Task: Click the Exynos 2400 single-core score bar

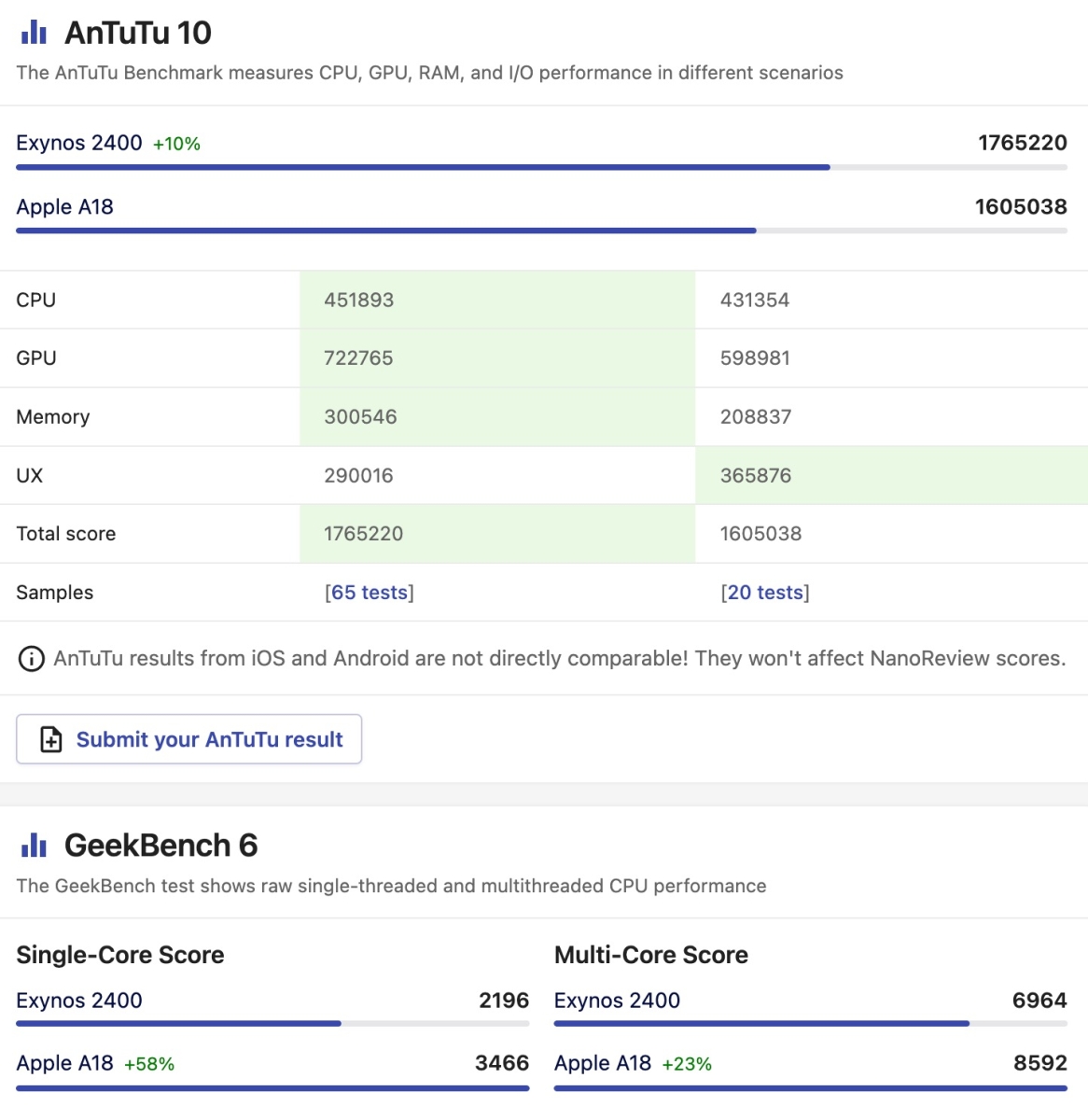Action: pyautogui.click(x=272, y=1024)
